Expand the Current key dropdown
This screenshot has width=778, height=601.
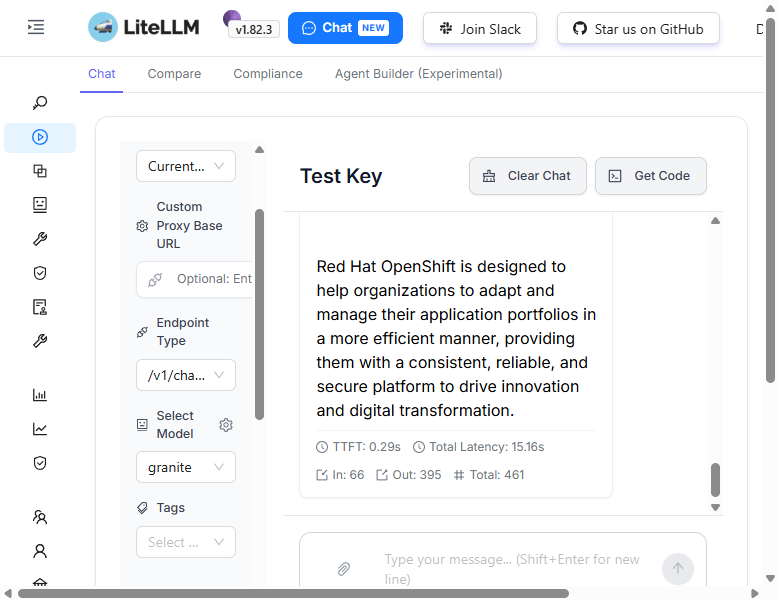[x=186, y=166]
